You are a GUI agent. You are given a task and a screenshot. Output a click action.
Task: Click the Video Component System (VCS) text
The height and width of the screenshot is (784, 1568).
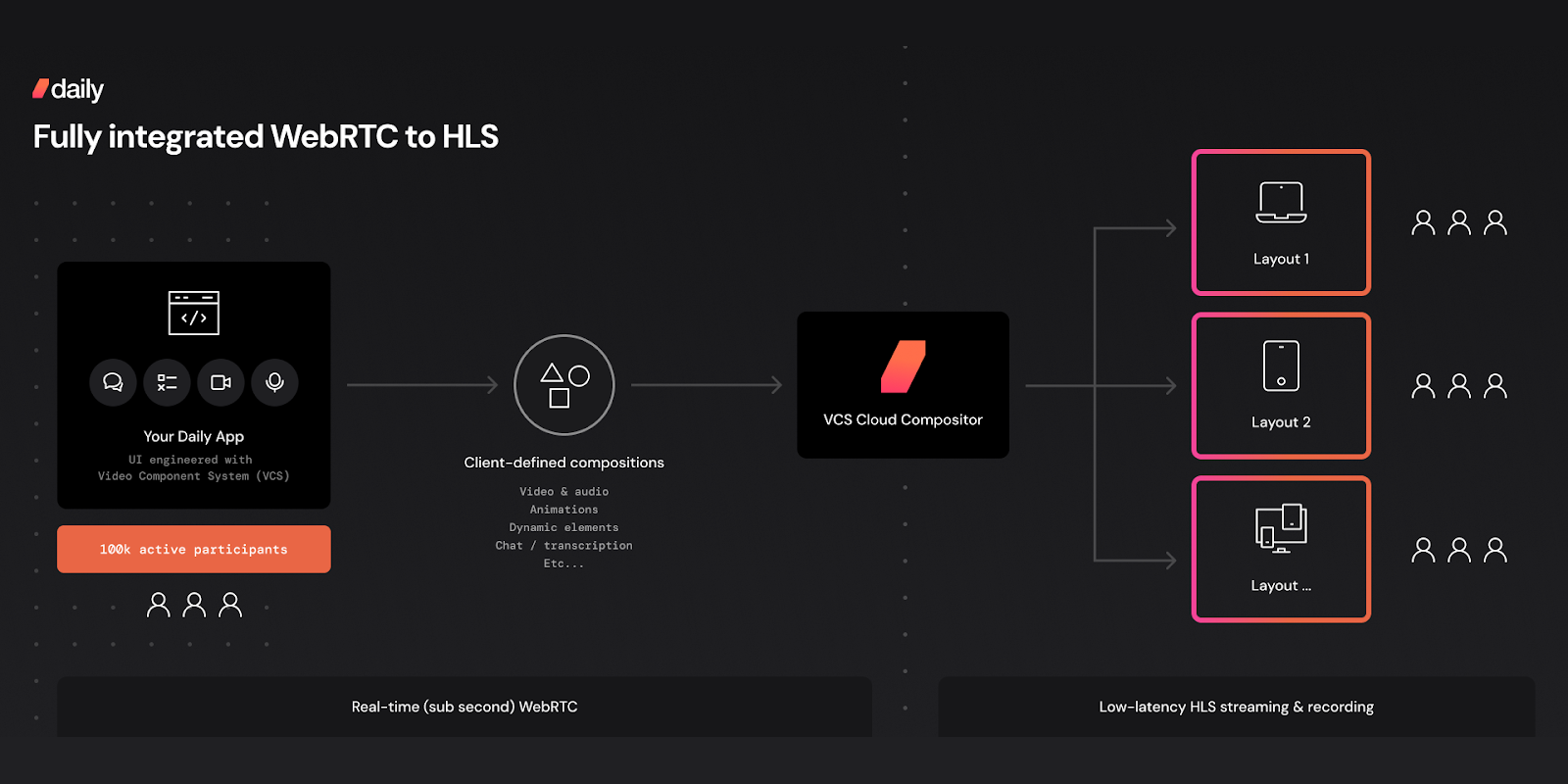click(x=194, y=476)
